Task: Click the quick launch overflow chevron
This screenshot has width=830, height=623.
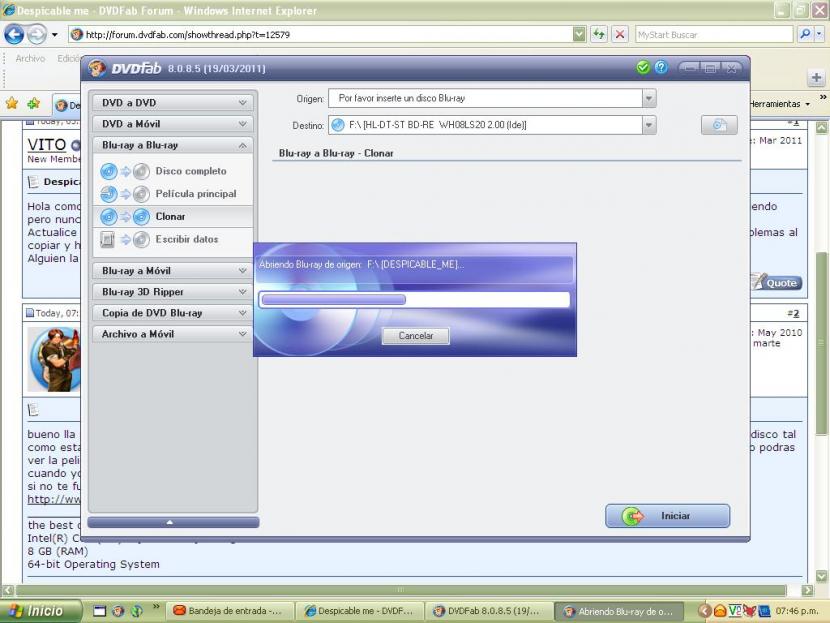Action: (156, 606)
